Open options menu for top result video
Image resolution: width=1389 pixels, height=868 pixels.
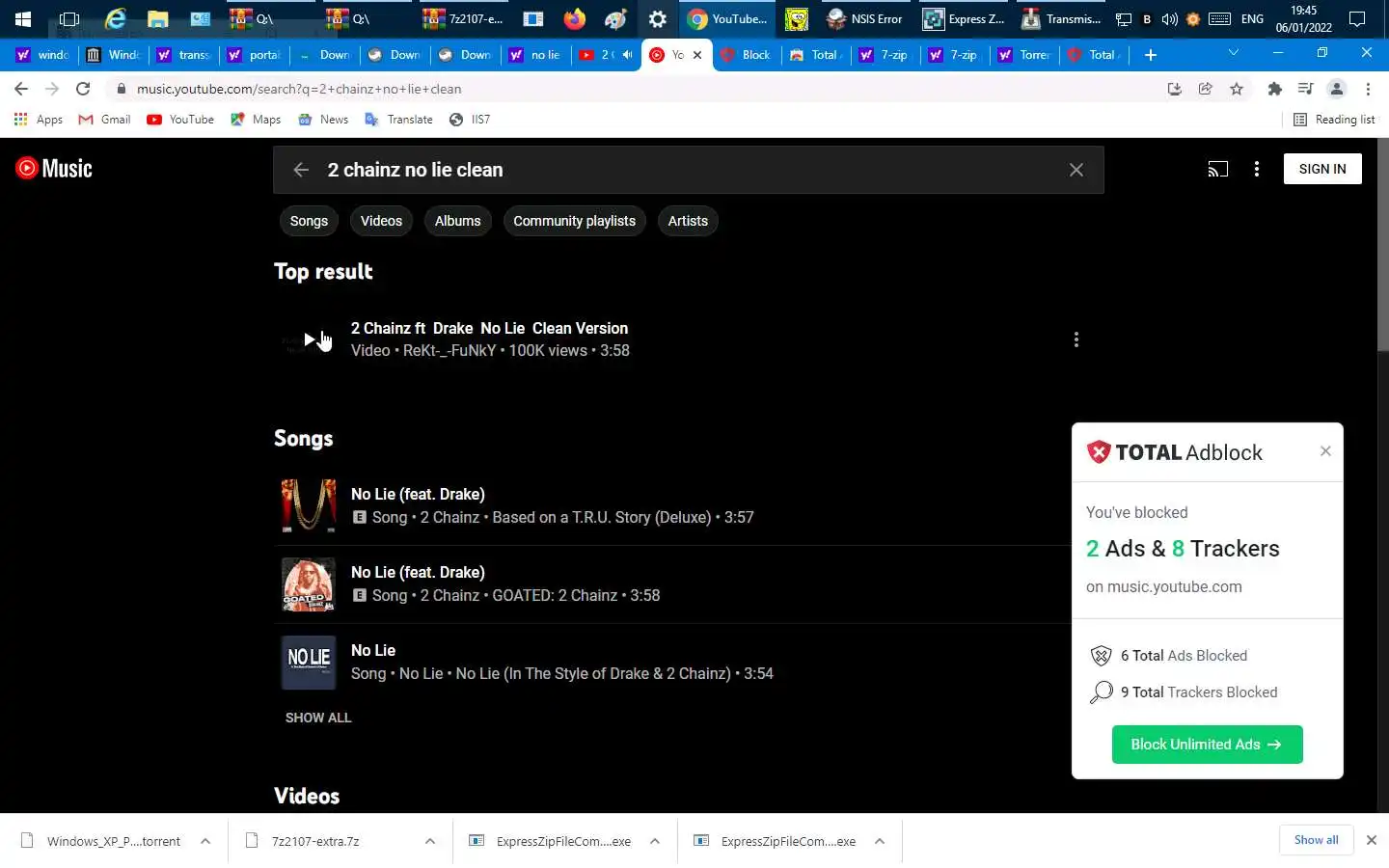[x=1076, y=339]
